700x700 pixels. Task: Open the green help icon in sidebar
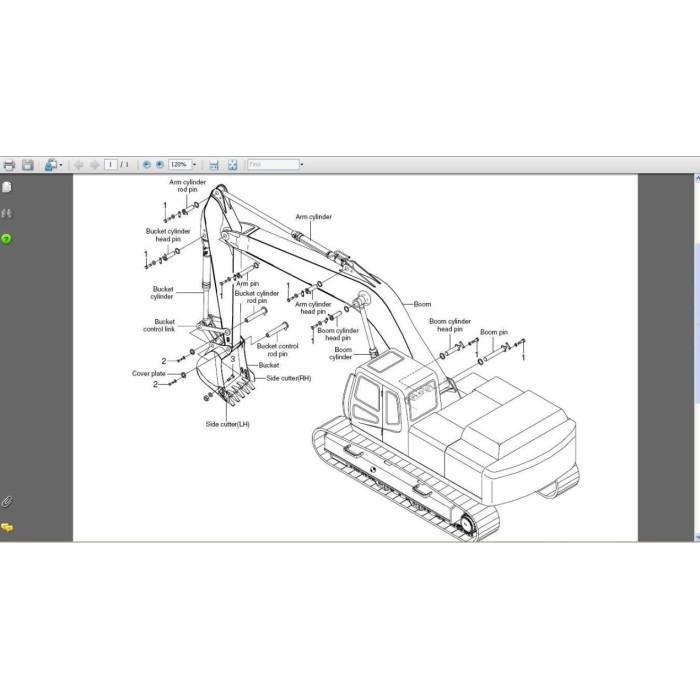coord(6,239)
